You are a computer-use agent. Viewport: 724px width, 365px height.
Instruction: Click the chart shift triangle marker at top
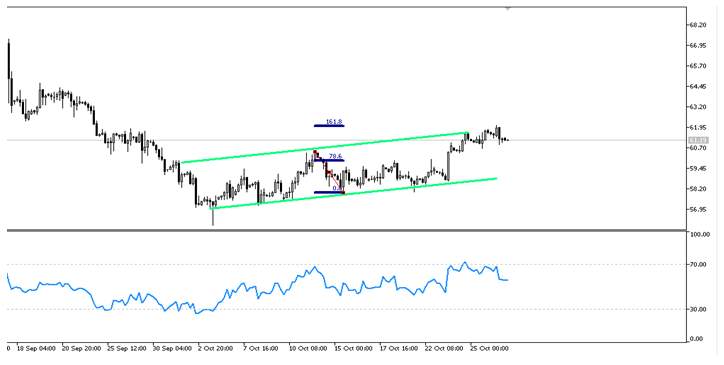508,8
